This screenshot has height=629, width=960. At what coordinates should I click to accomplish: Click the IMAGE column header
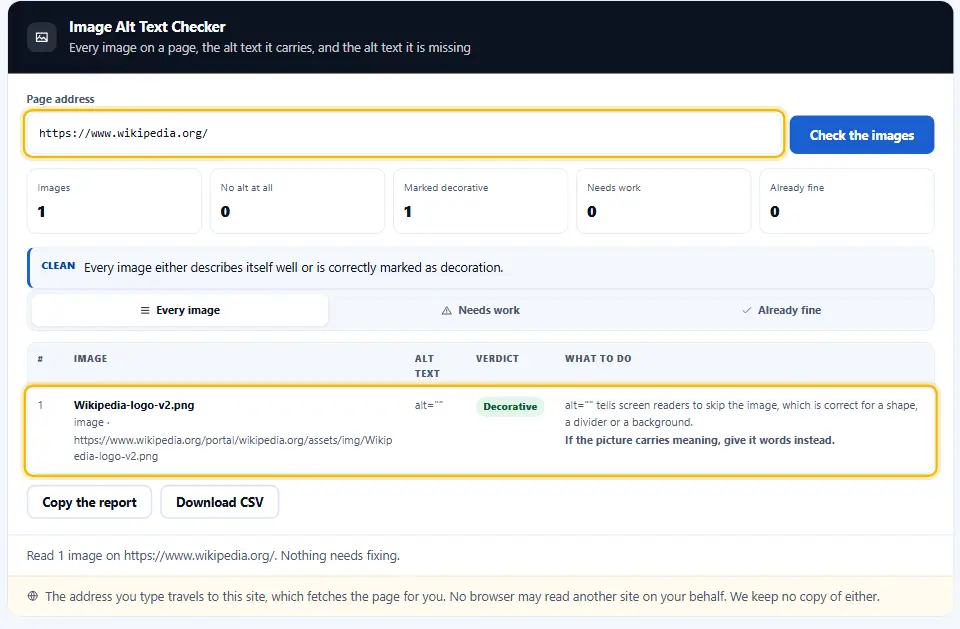[x=91, y=359]
